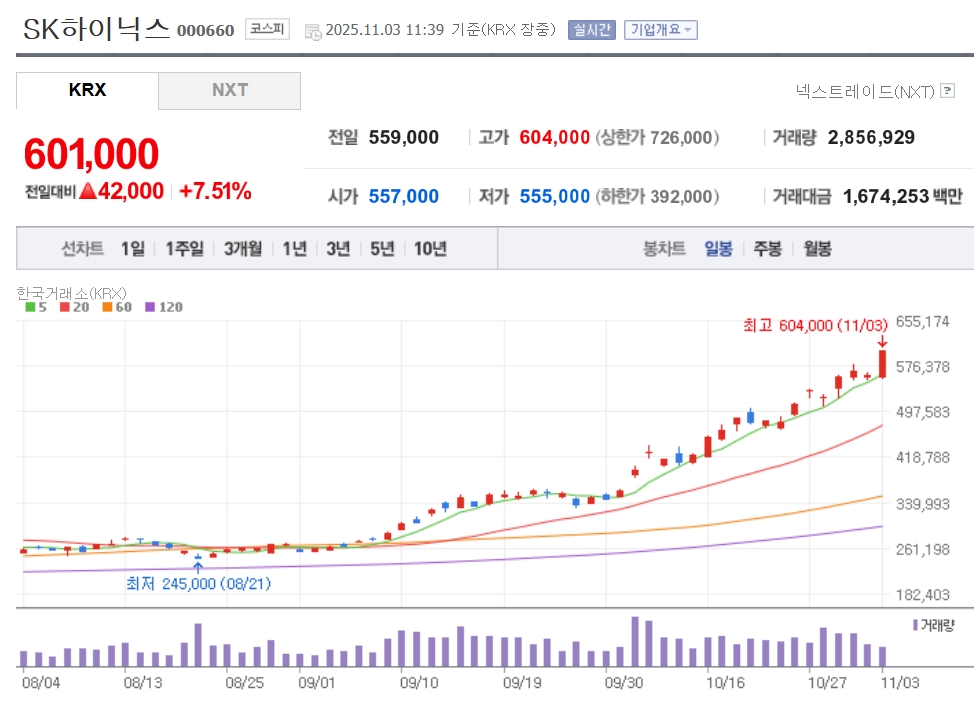The width and height of the screenshot is (974, 714).
Task: Click the blue arrow marking 최저 245,000
Action: tap(197, 567)
